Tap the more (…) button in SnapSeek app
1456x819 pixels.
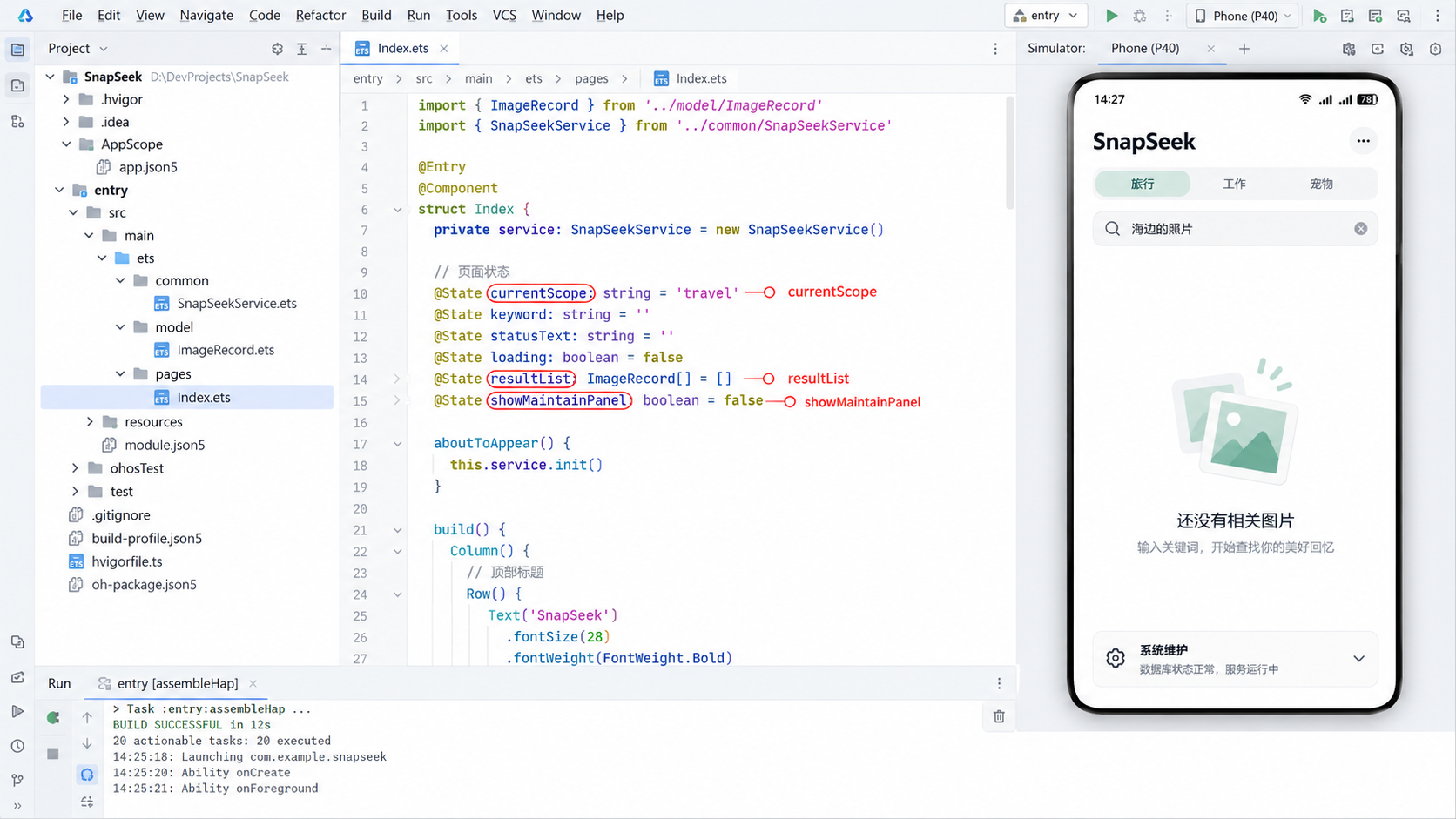point(1363,141)
